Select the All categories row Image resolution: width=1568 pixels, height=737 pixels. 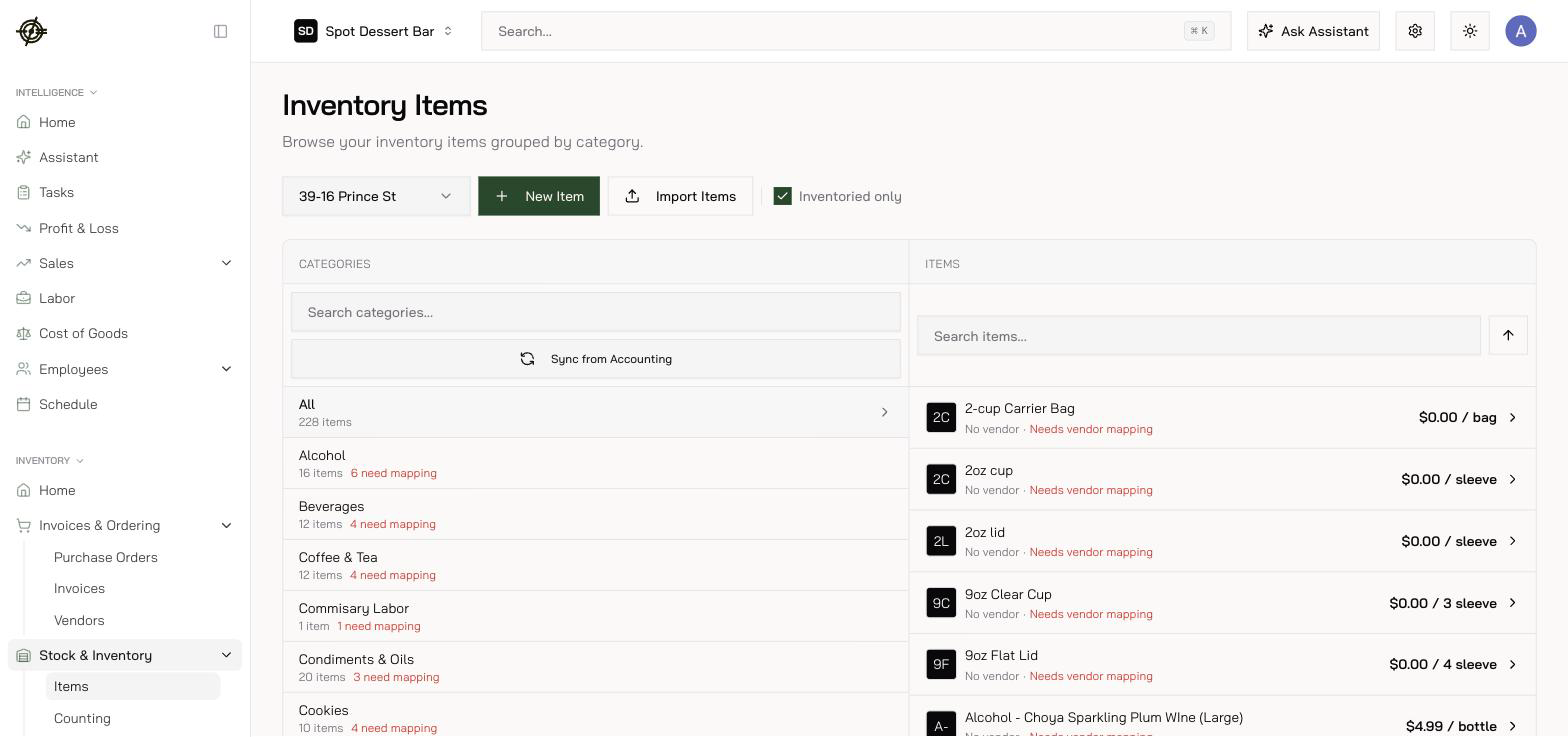[x=596, y=412]
